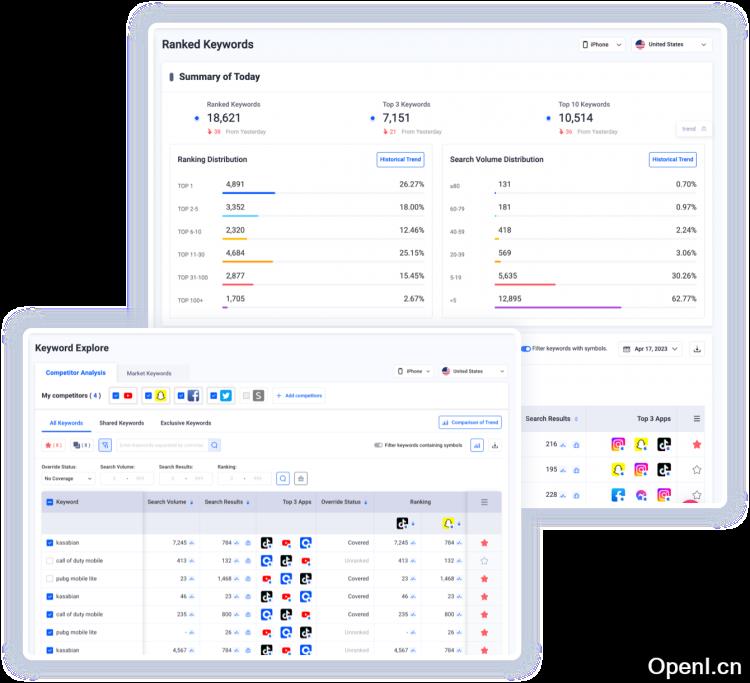750x683 pixels.
Task: Open the column settings menu in Keyword Explore table
Action: [484, 502]
